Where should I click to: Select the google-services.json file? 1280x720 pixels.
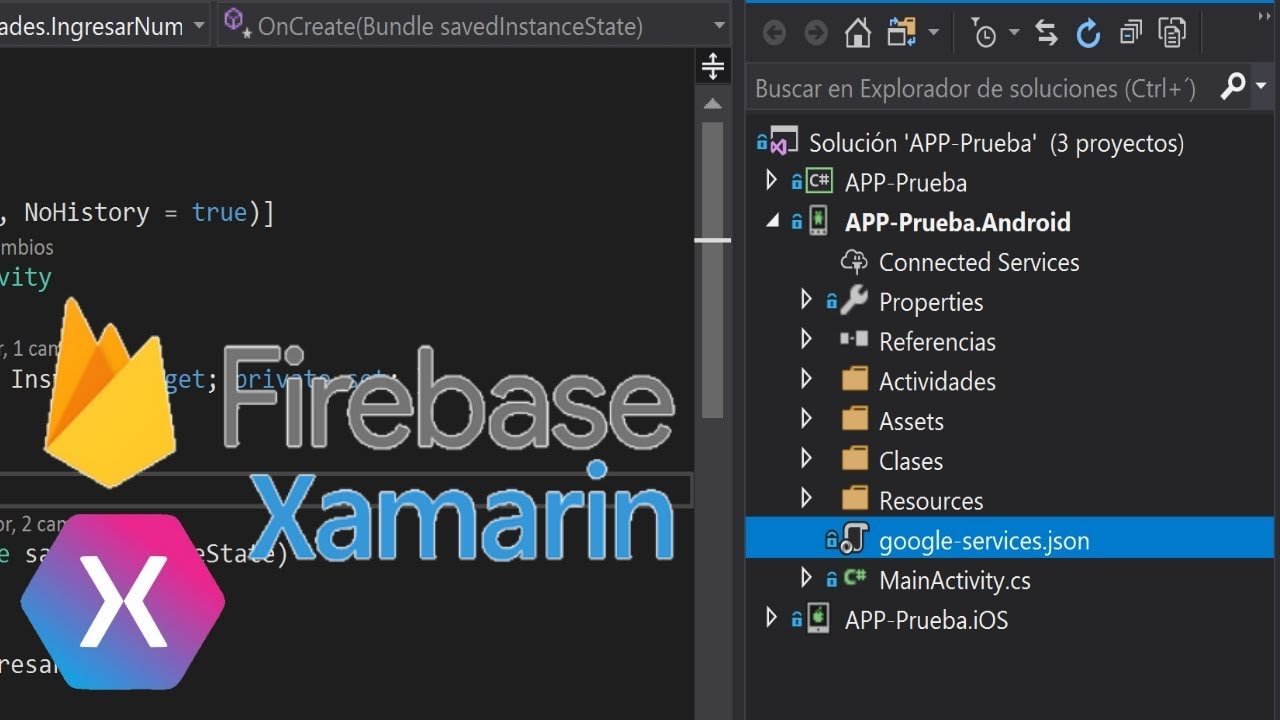(x=984, y=541)
